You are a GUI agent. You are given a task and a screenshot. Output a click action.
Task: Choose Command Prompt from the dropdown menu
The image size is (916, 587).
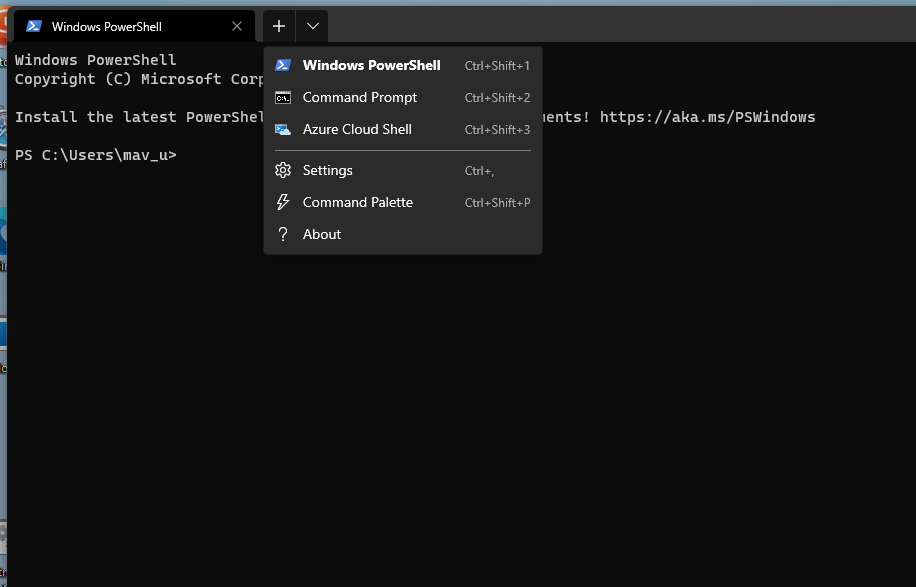click(x=359, y=97)
